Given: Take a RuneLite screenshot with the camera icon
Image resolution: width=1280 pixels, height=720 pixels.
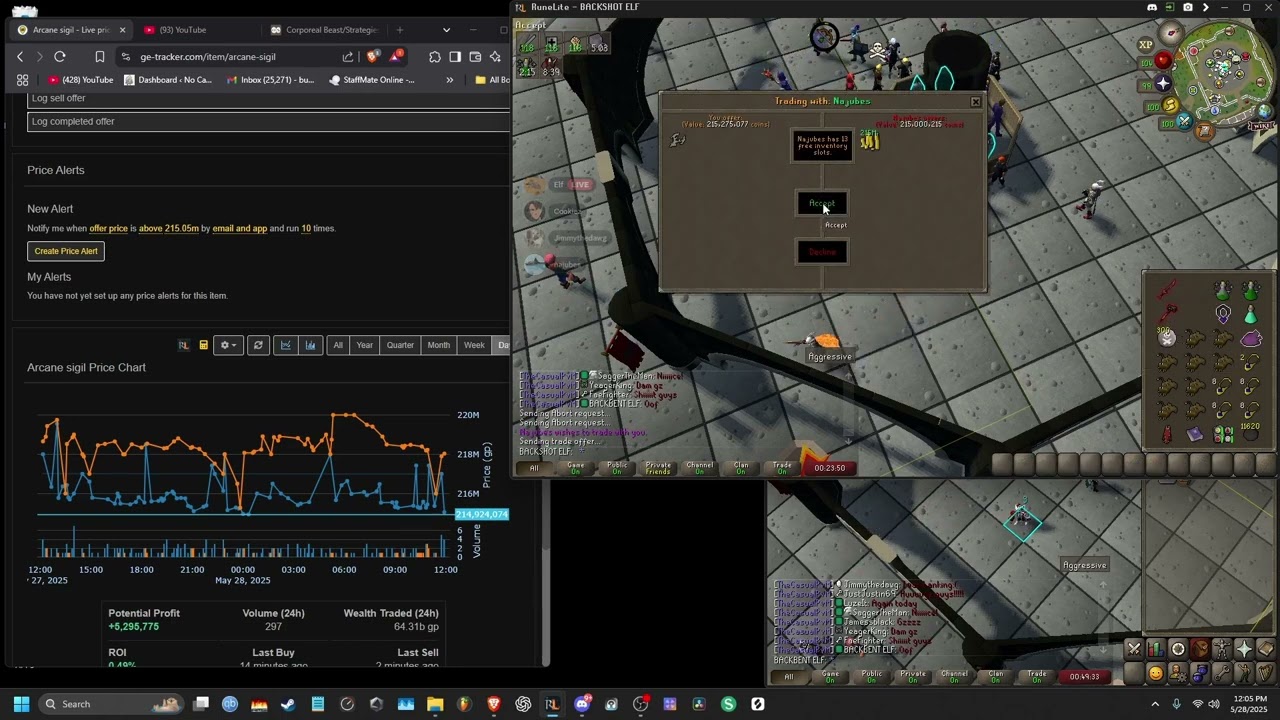Looking at the screenshot, I should pos(1188,7).
